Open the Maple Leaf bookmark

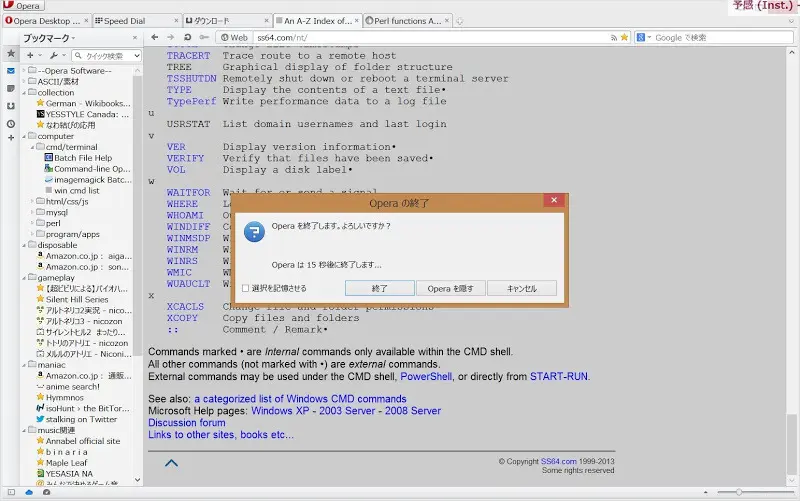coord(62,463)
